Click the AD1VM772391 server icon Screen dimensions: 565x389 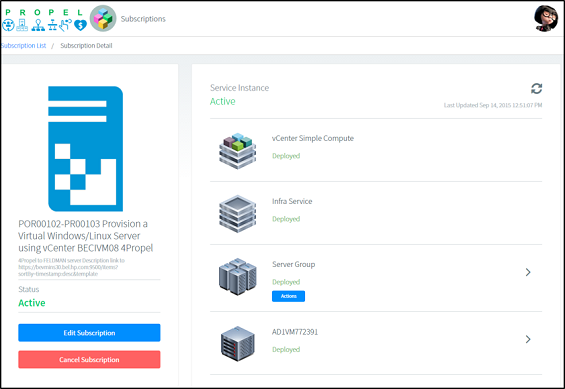pos(237,344)
